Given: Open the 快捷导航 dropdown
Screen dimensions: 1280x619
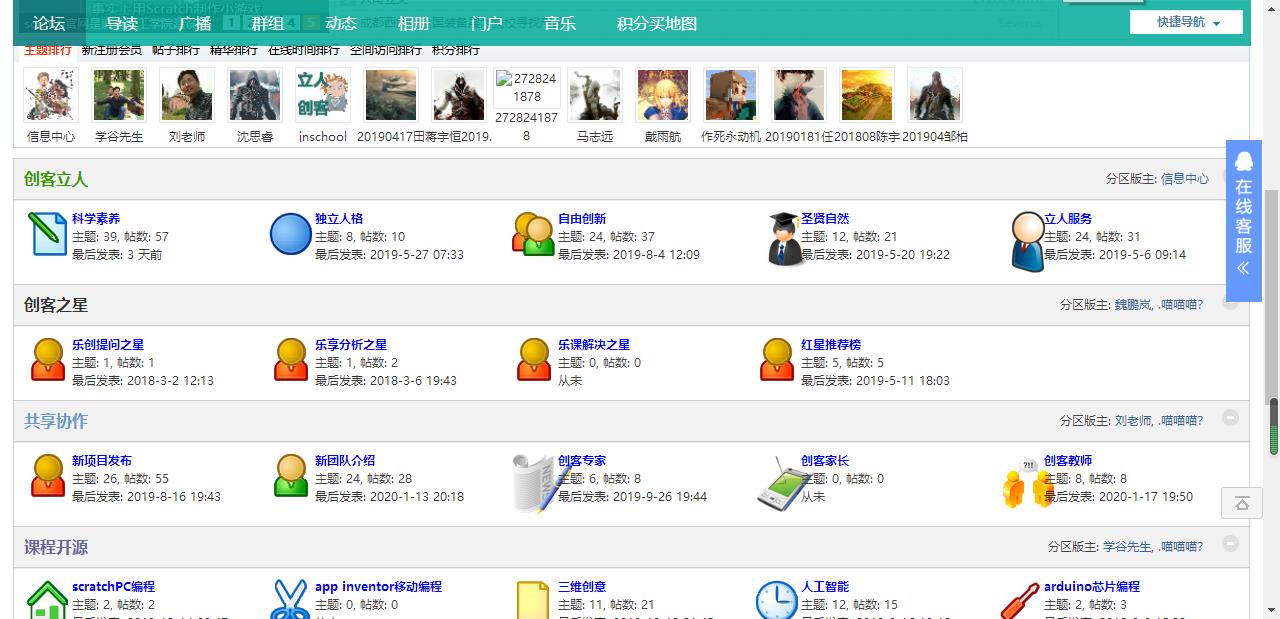Looking at the screenshot, I should [x=1187, y=22].
